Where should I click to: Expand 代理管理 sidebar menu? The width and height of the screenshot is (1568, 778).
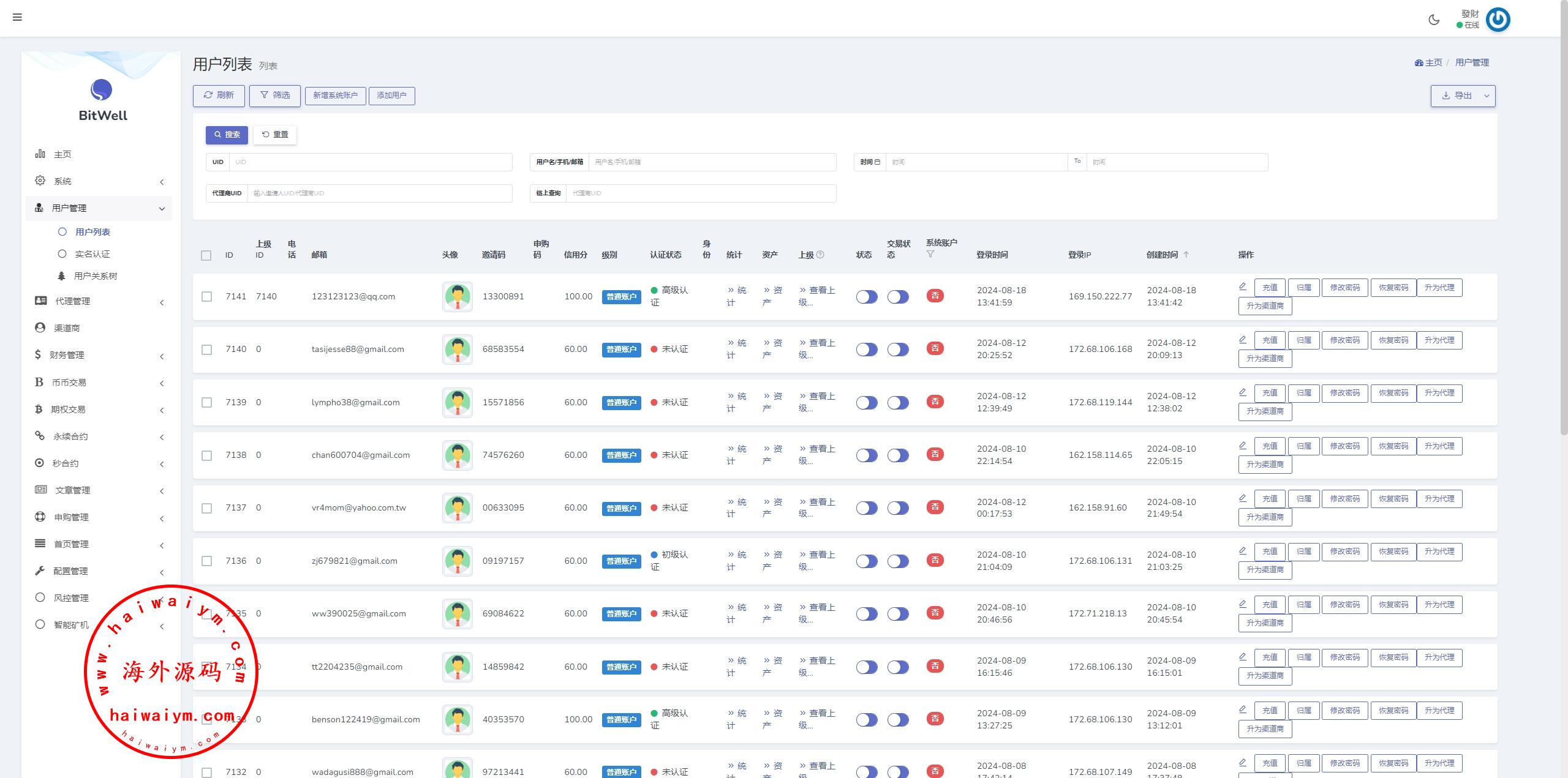[72, 301]
